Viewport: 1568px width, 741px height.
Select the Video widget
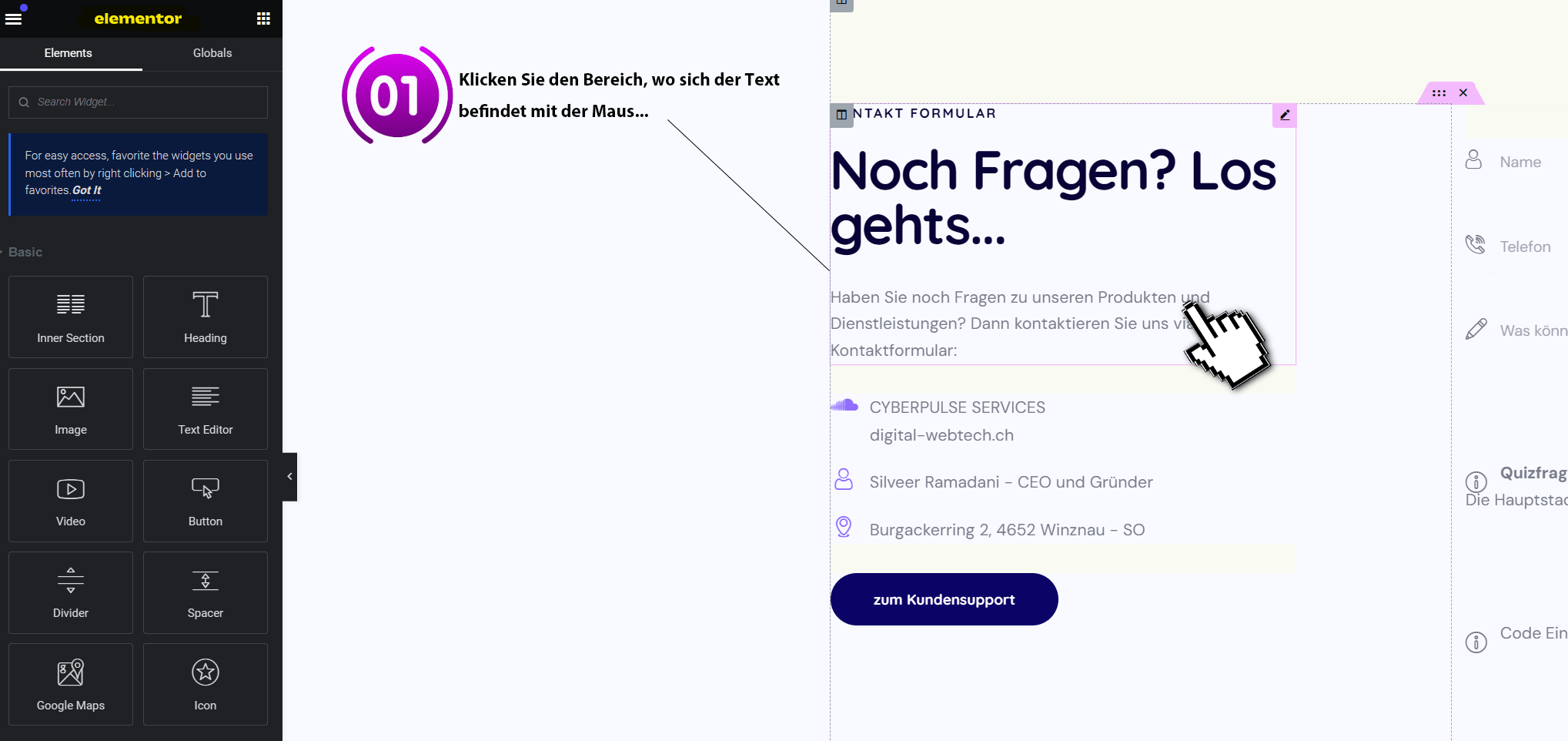pos(70,501)
